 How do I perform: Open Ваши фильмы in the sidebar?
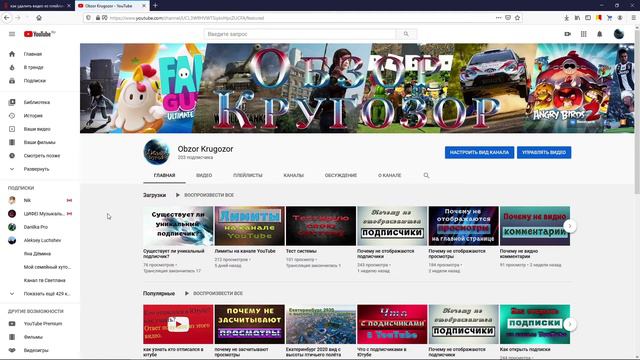coord(40,142)
